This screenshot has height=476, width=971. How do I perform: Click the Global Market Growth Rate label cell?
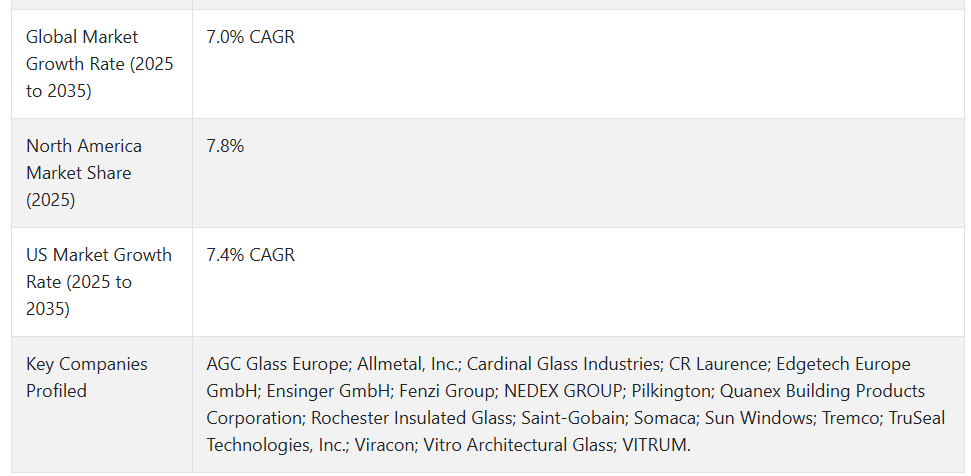[100, 64]
